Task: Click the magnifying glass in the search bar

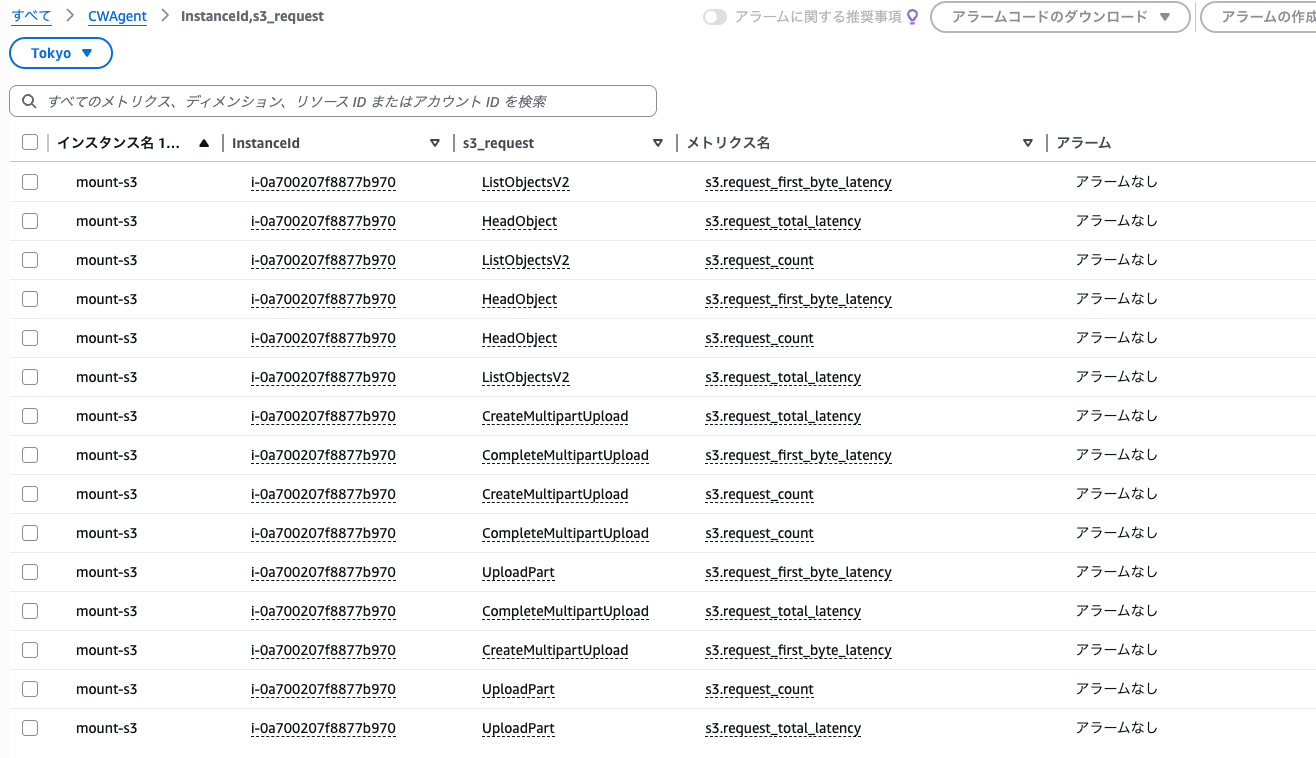Action: pos(29,100)
